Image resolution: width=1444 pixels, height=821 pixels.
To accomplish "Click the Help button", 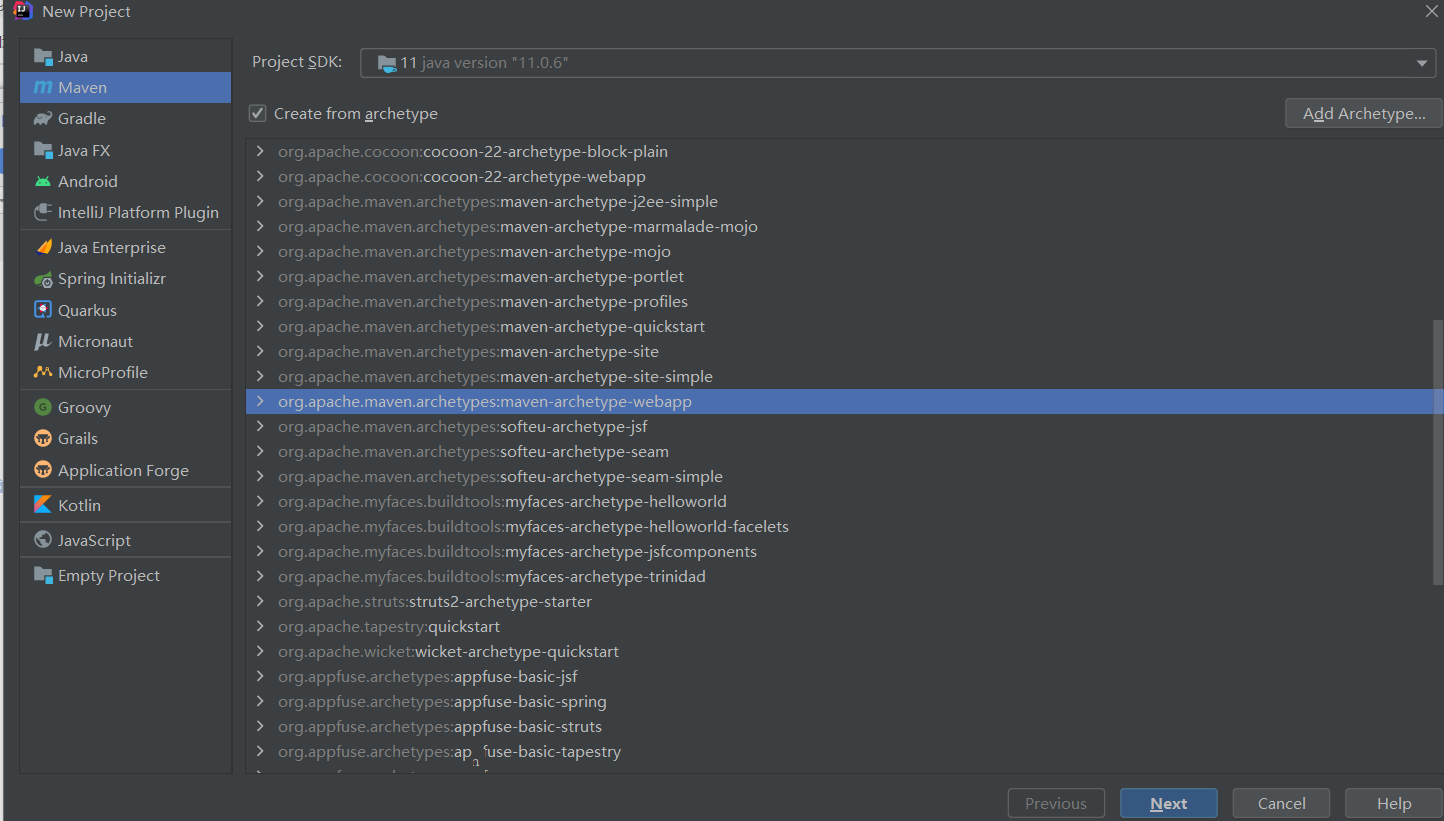I will pos(1393,803).
